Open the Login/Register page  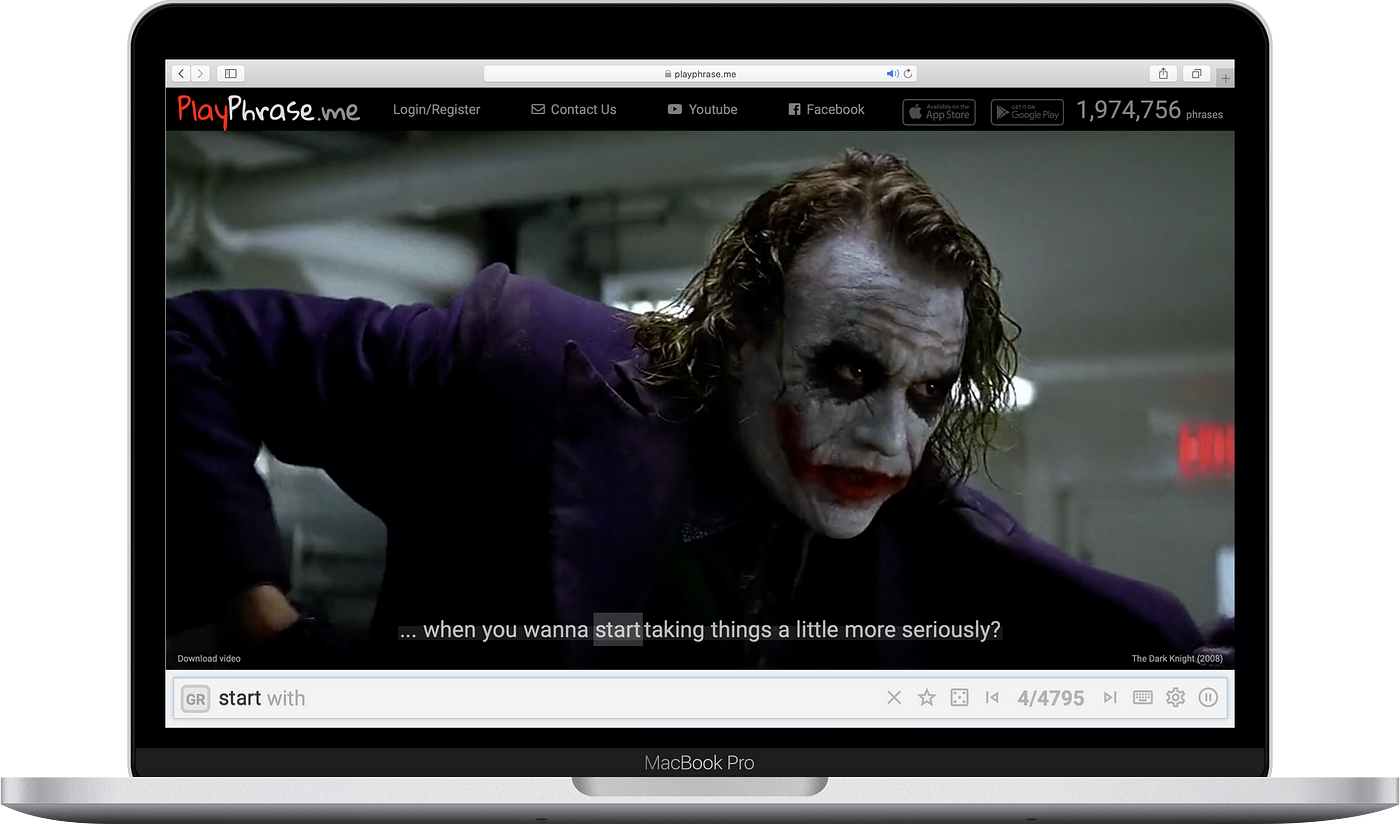[436, 110]
